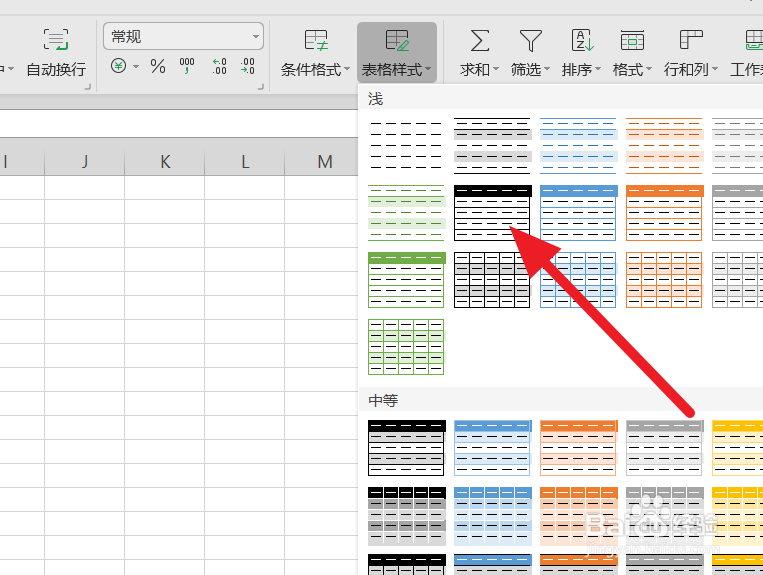Viewport: 763px width, 575px height.
Task: Choose light black banded rows style
Action: [x=492, y=145]
